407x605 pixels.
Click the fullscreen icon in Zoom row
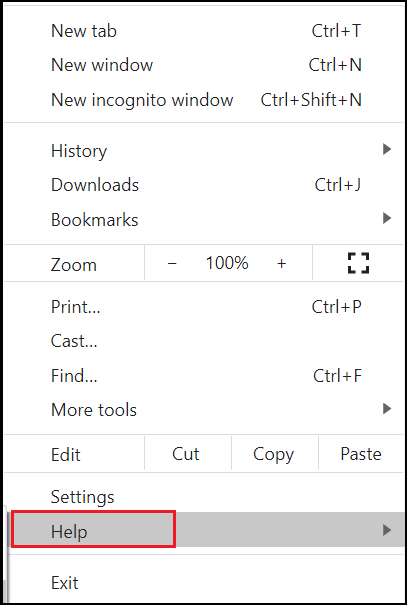tap(358, 263)
